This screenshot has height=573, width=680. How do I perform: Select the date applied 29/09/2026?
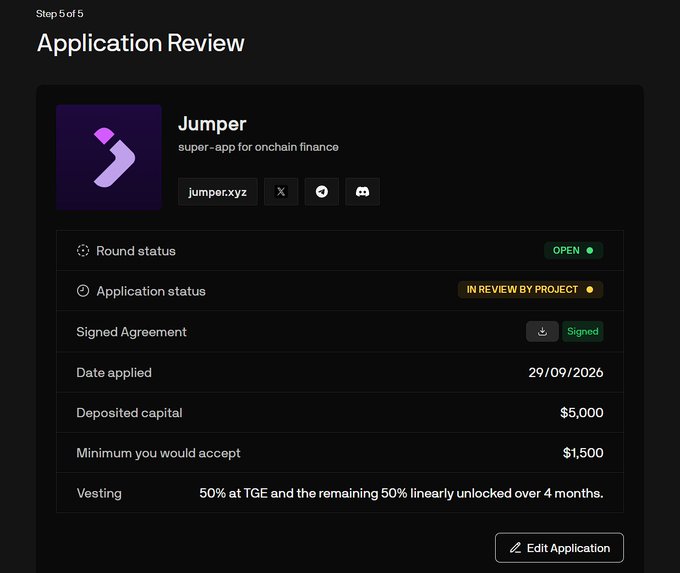566,373
